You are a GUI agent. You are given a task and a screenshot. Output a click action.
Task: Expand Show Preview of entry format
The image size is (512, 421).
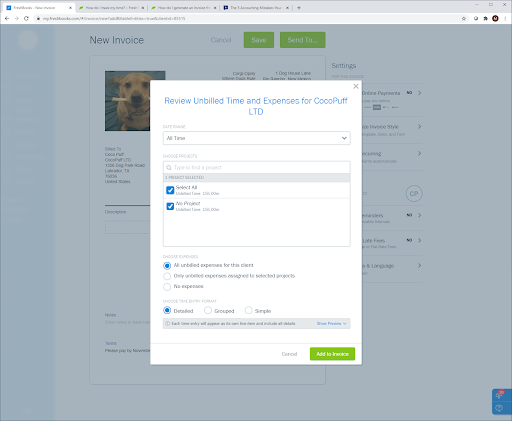pyautogui.click(x=331, y=324)
